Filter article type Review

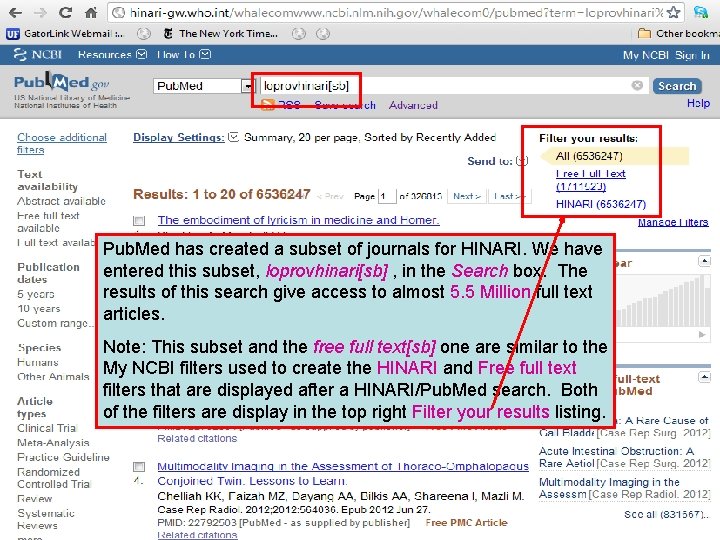34,498
